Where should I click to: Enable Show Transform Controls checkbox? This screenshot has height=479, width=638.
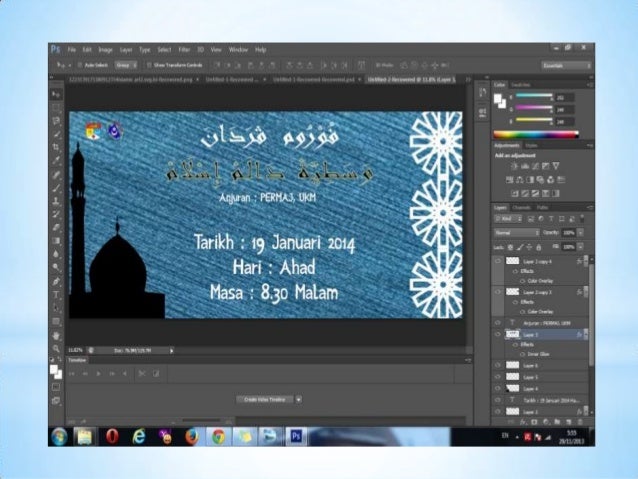(149, 65)
